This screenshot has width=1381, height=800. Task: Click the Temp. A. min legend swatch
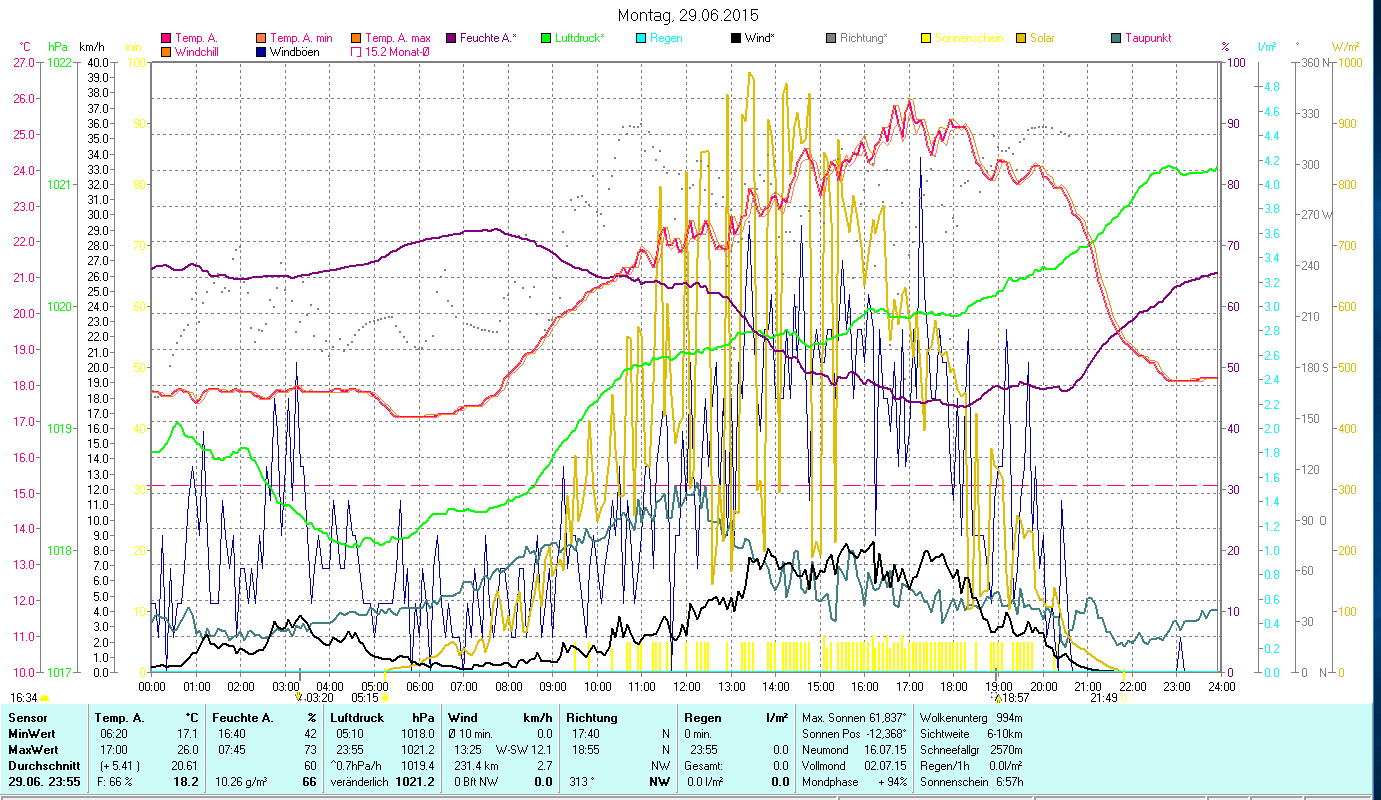[x=261, y=38]
